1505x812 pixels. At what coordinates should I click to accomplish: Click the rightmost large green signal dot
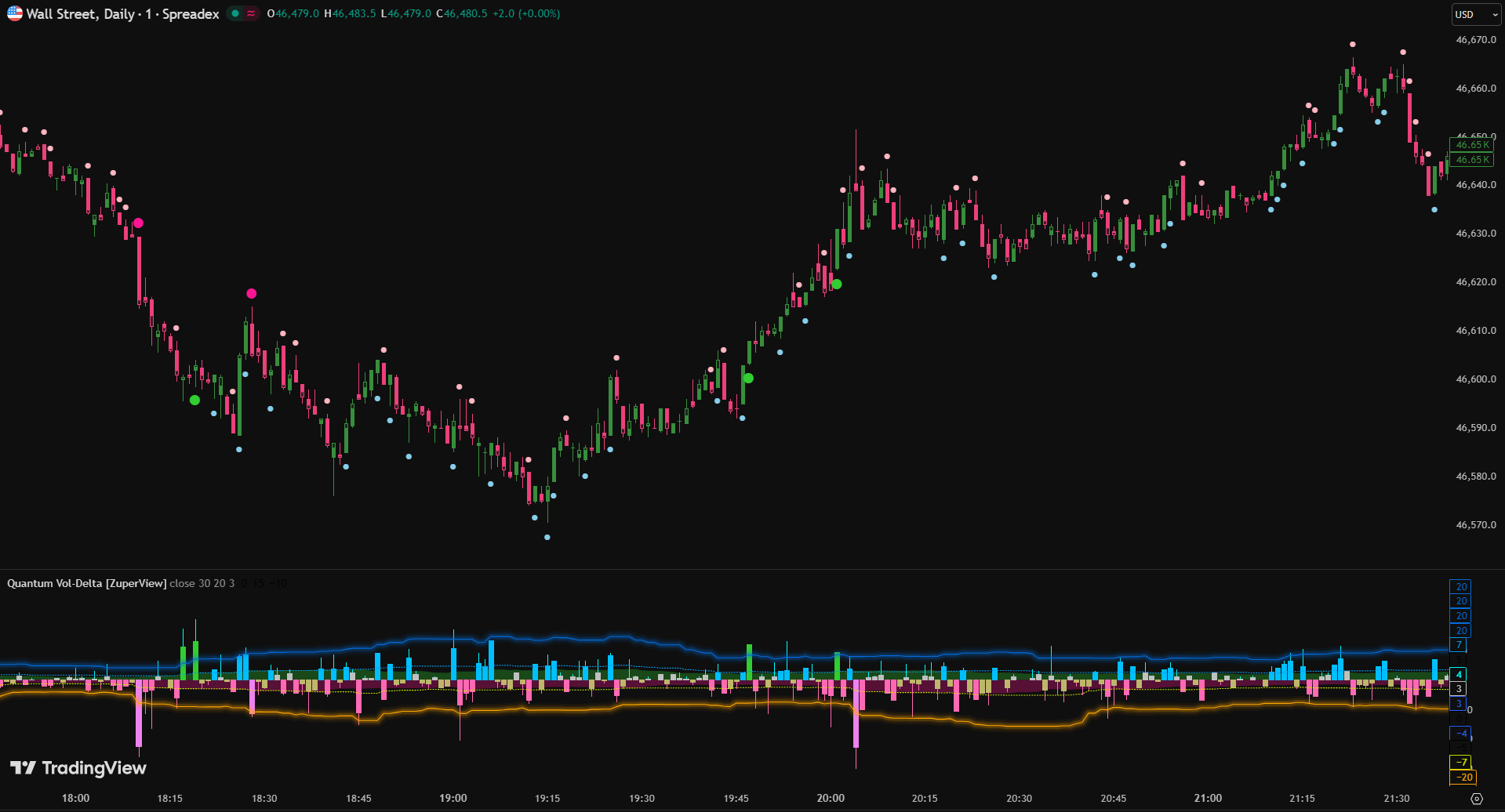[x=837, y=285]
